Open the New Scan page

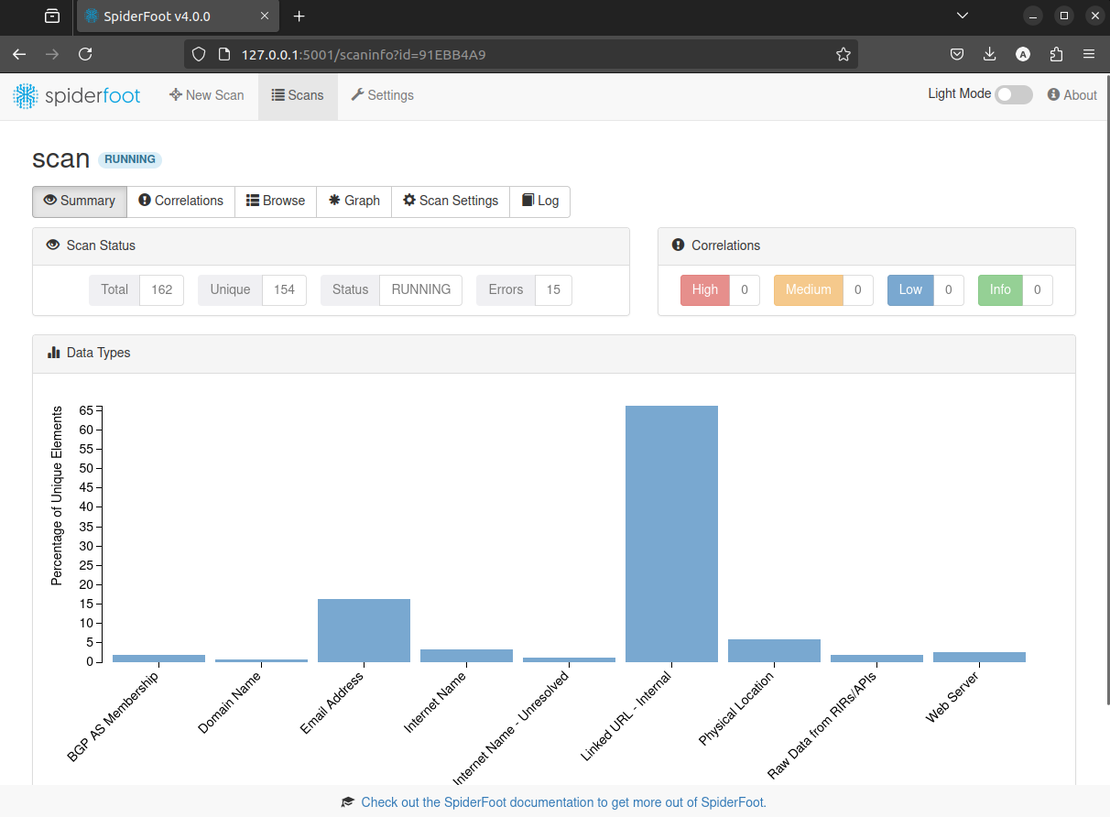click(x=207, y=95)
